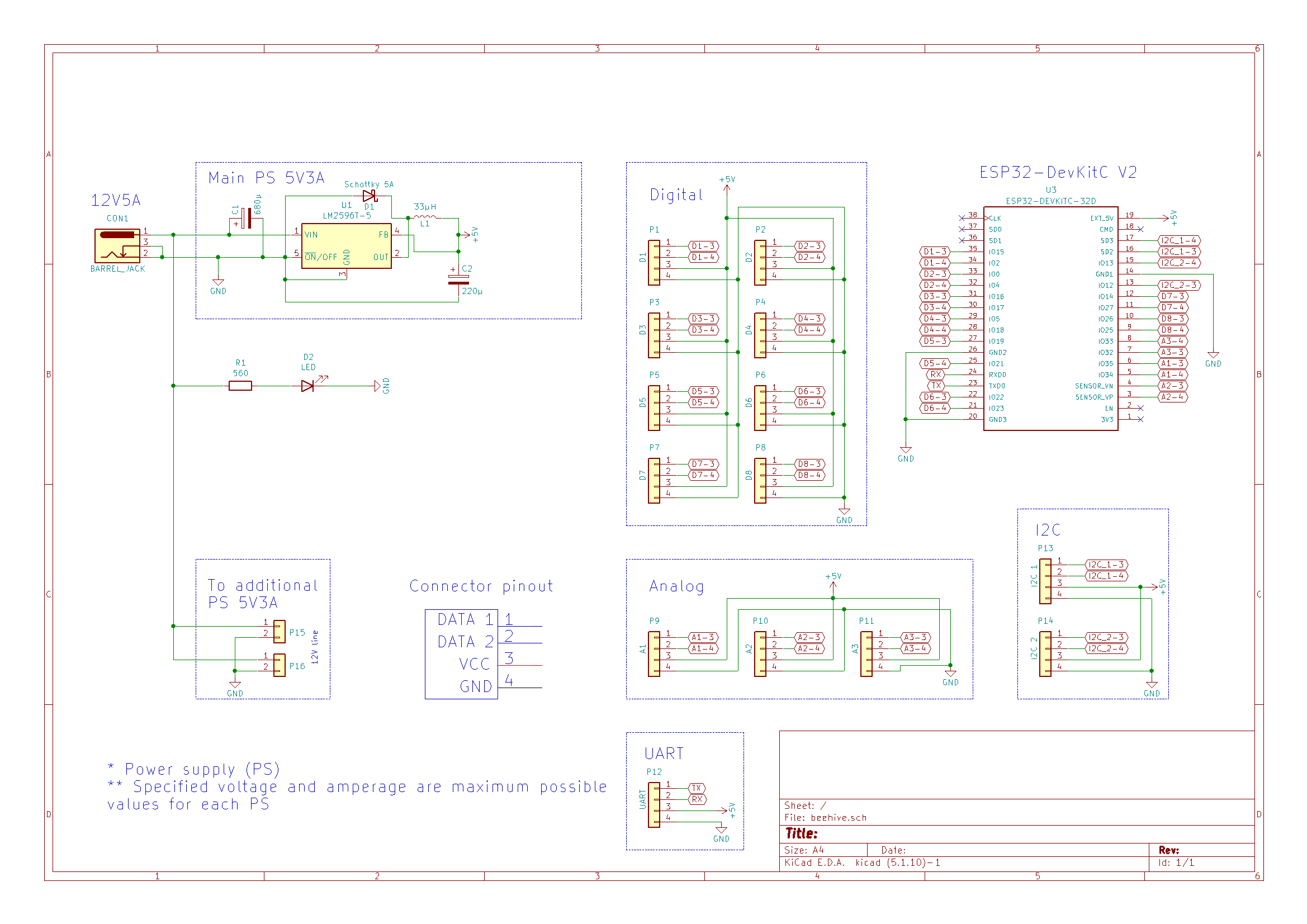Click the GND symbol under the barrel jack wire
Viewport: 1307px width, 924px height.
(x=218, y=283)
